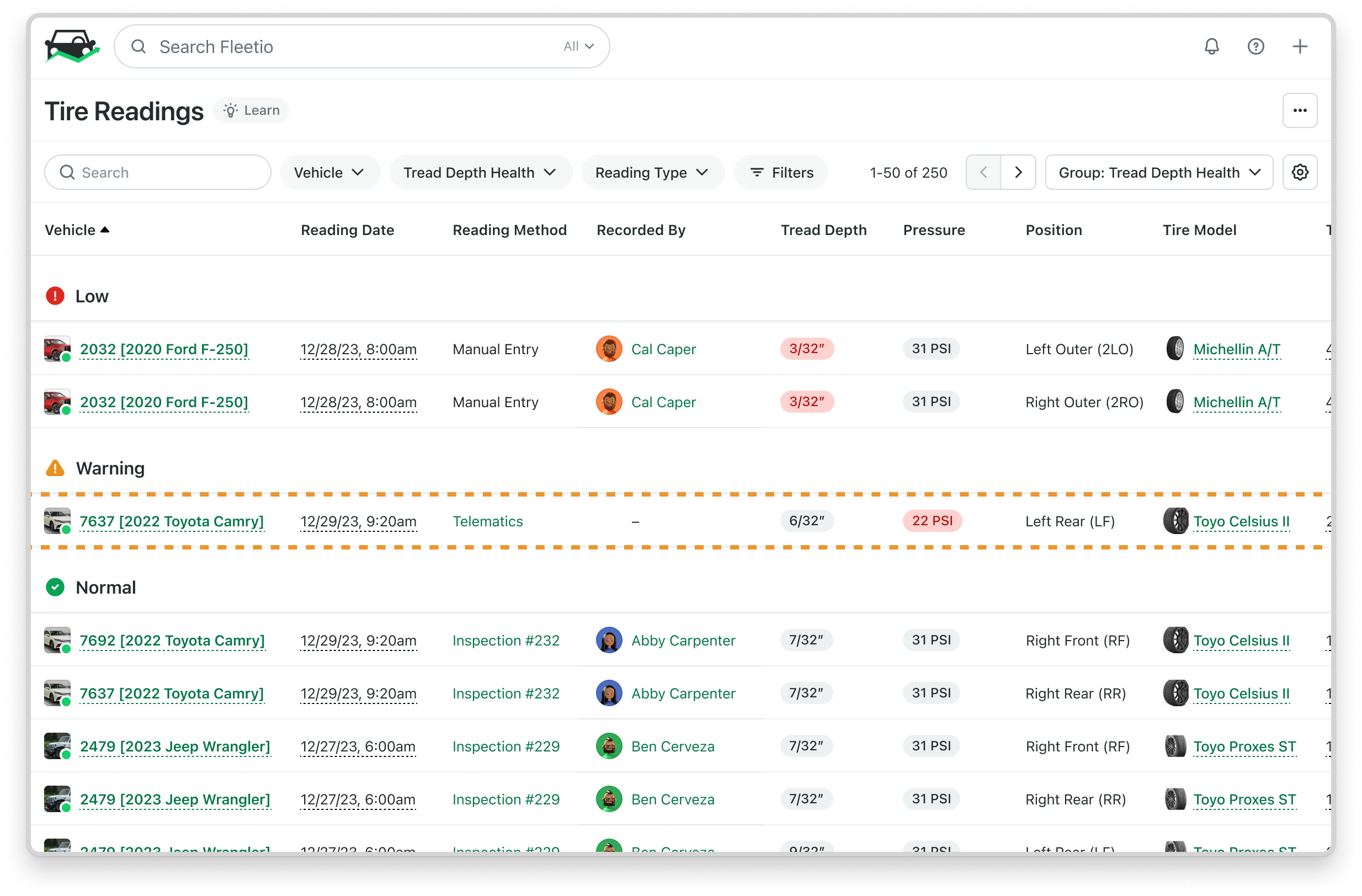This screenshot has height=896, width=1362.
Task: Click the 6/32" tread depth badge
Action: [x=806, y=521]
